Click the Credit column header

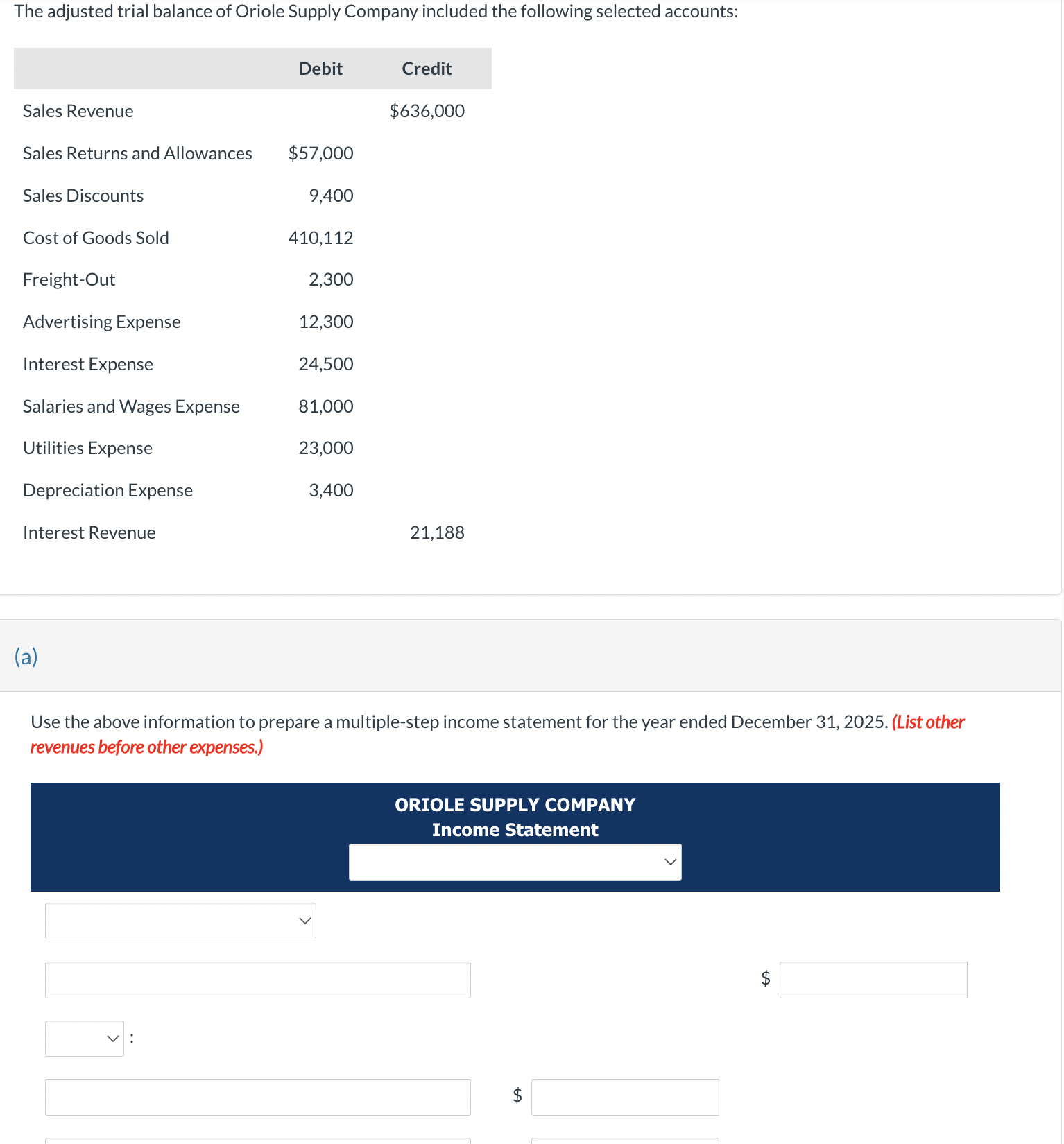[426, 68]
